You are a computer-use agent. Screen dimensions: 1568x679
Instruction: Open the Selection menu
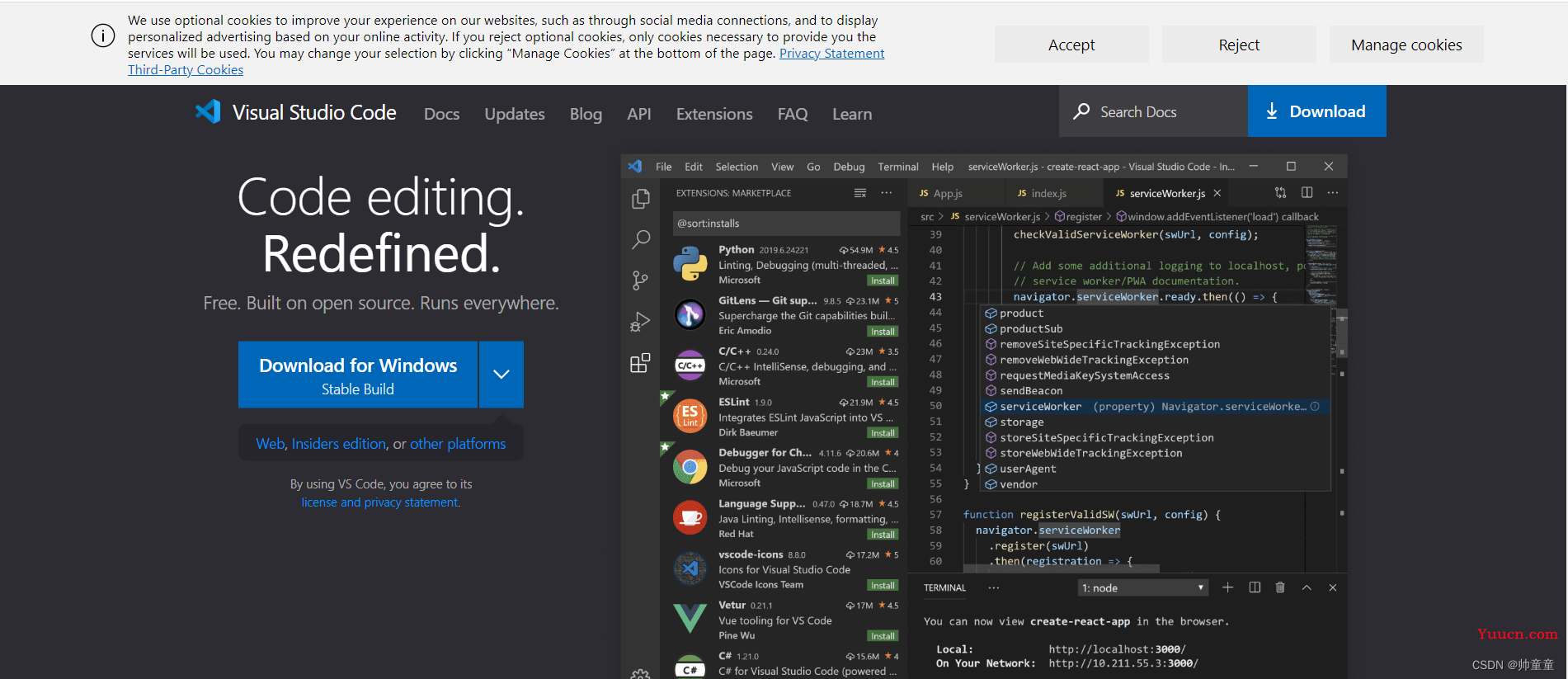(x=737, y=167)
